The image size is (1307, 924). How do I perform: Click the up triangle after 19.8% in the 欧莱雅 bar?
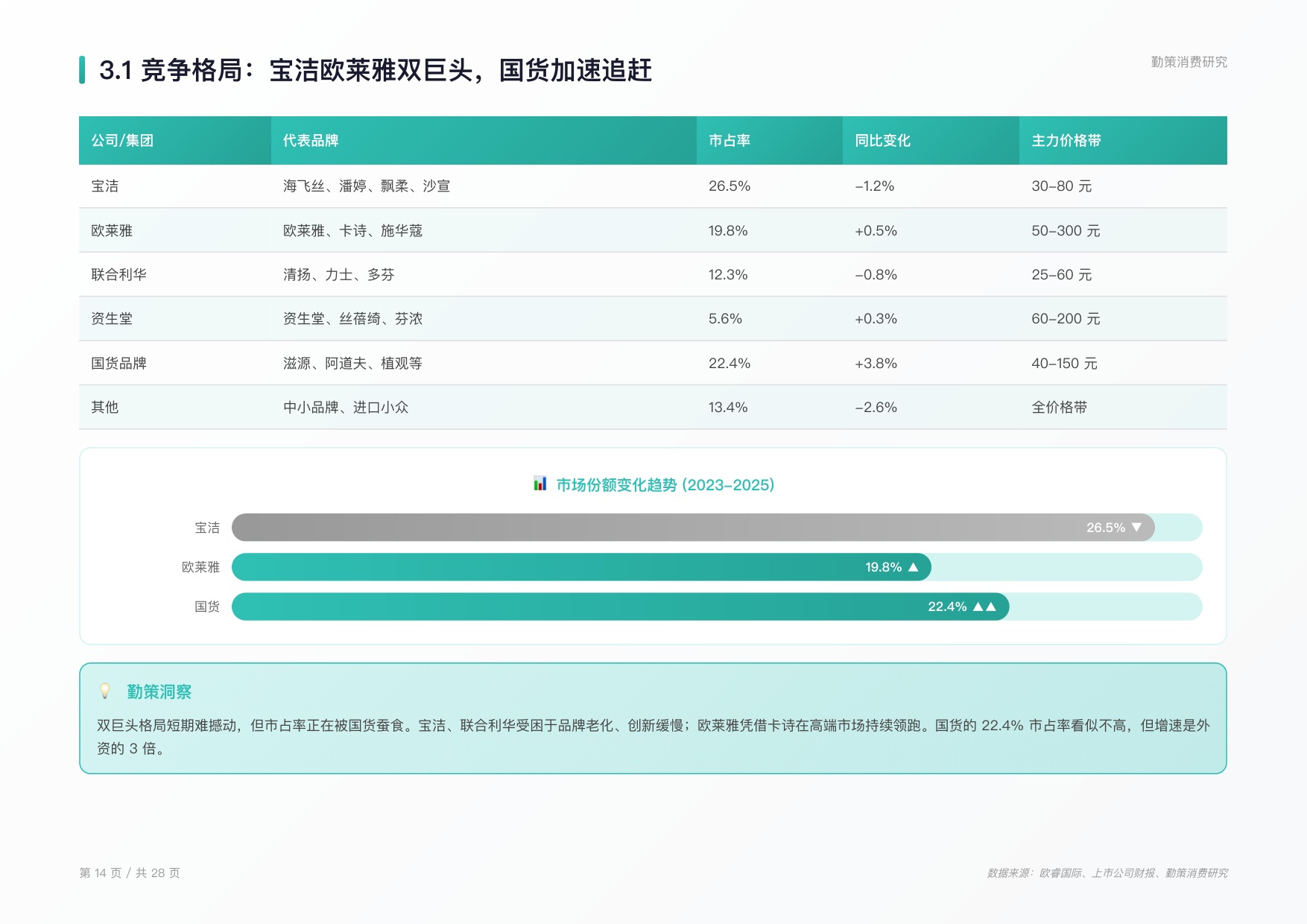(x=914, y=567)
